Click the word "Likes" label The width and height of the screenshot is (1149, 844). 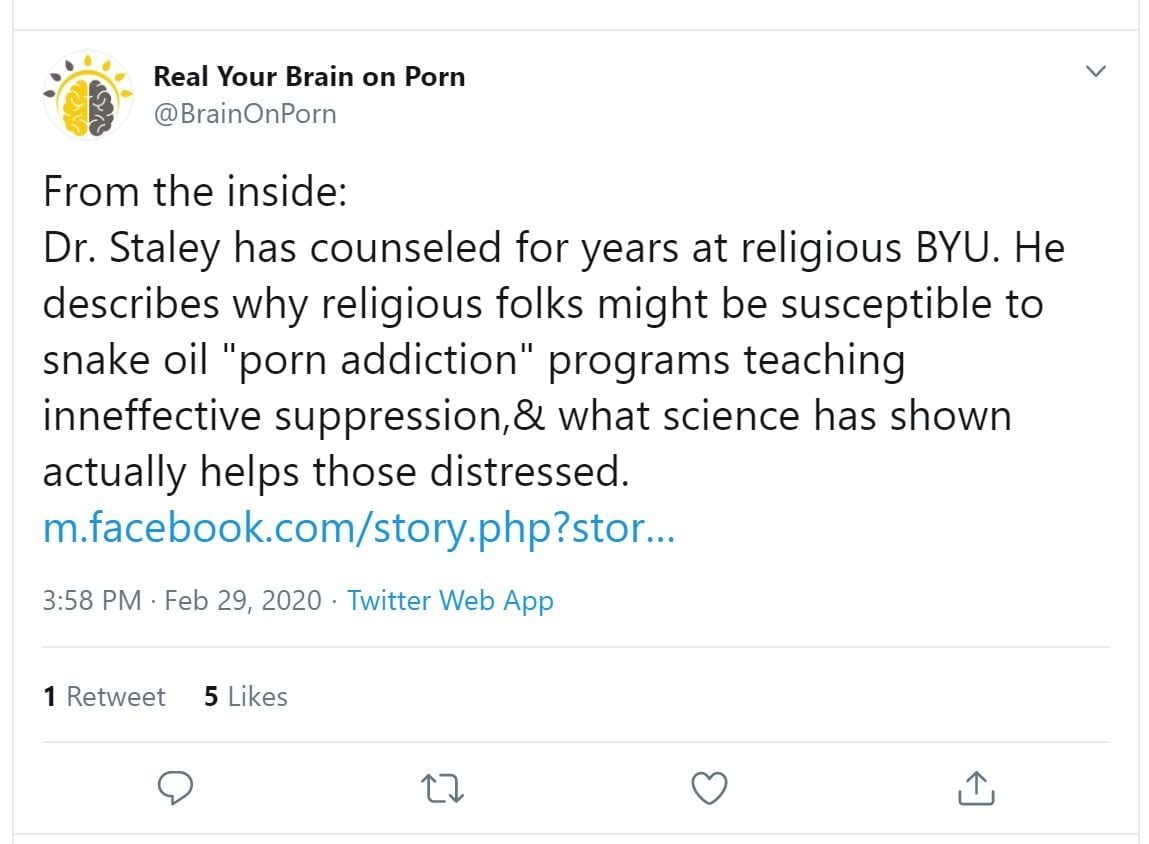coord(257,697)
